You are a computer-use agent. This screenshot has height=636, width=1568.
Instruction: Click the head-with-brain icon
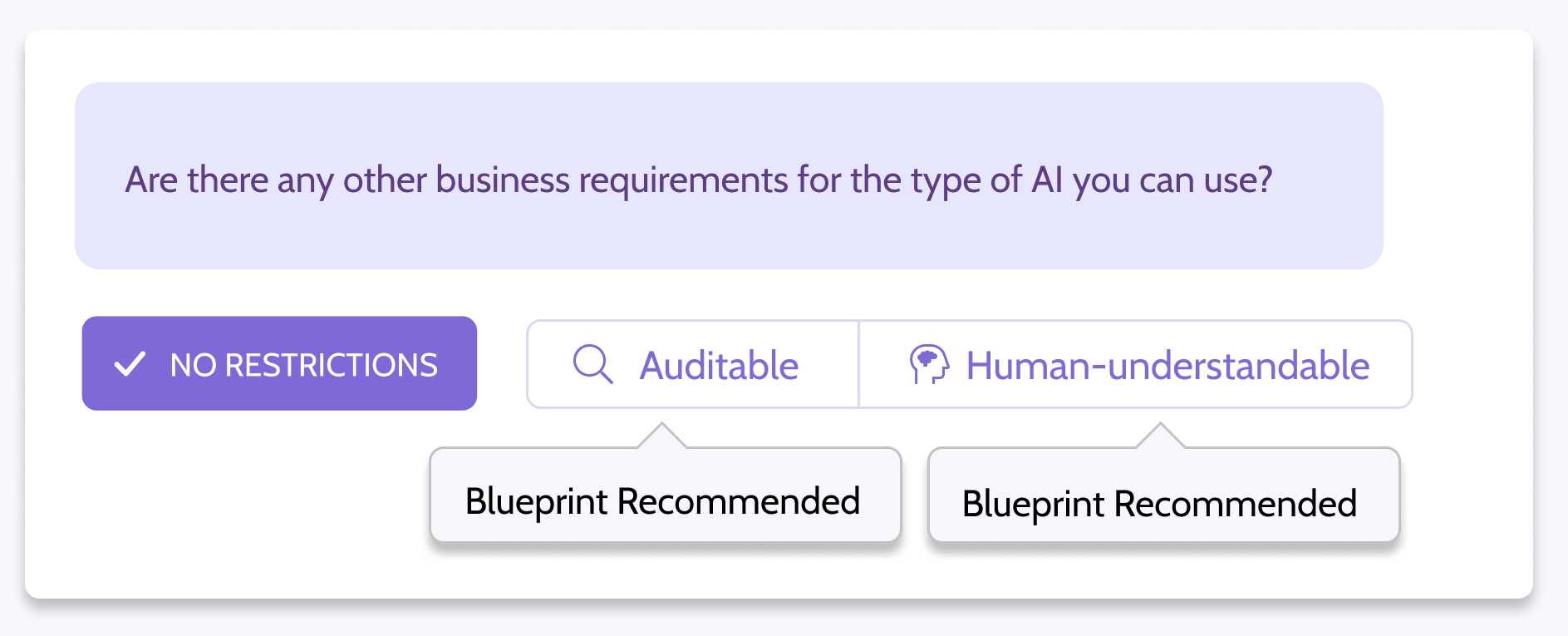[x=929, y=364]
